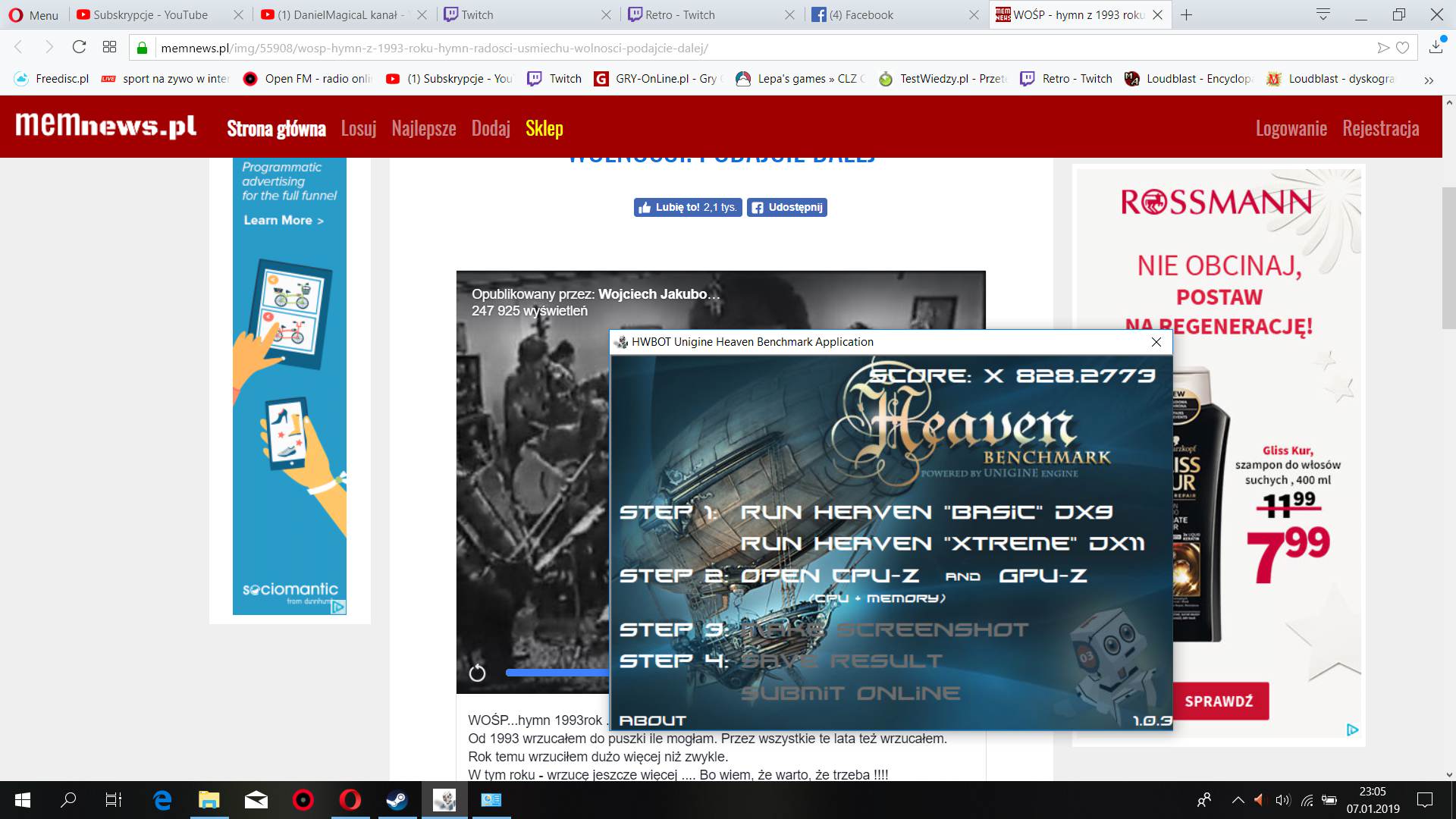
Task: View site security padlock info
Action: tap(142, 48)
